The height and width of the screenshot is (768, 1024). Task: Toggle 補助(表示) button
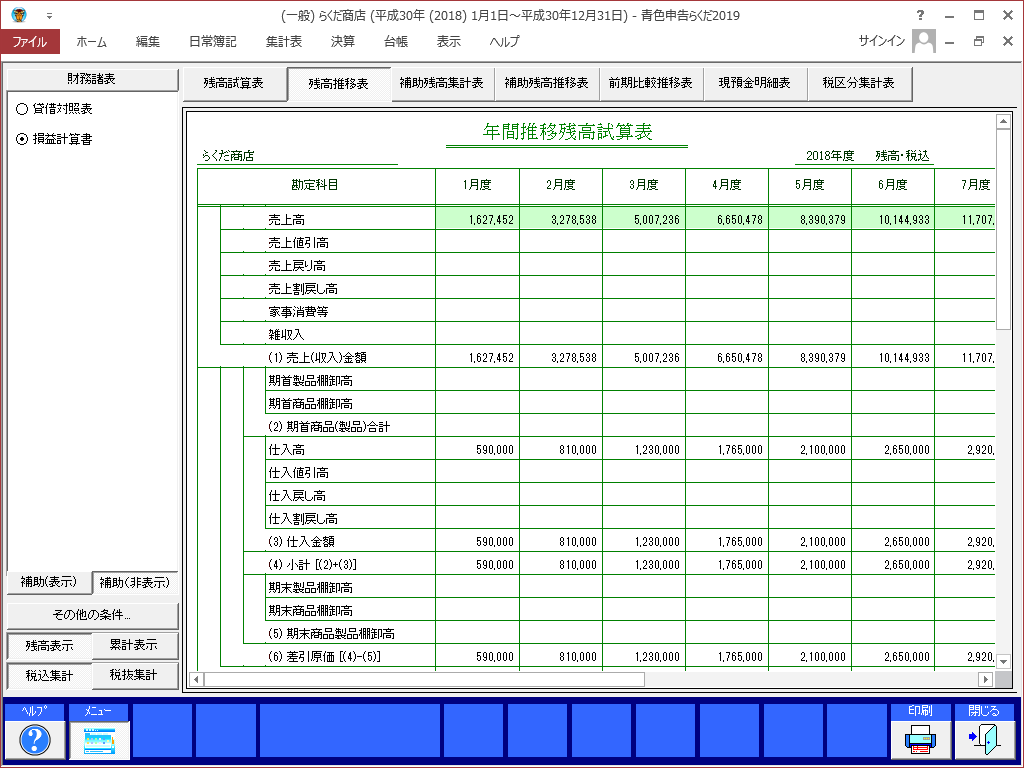click(x=48, y=582)
